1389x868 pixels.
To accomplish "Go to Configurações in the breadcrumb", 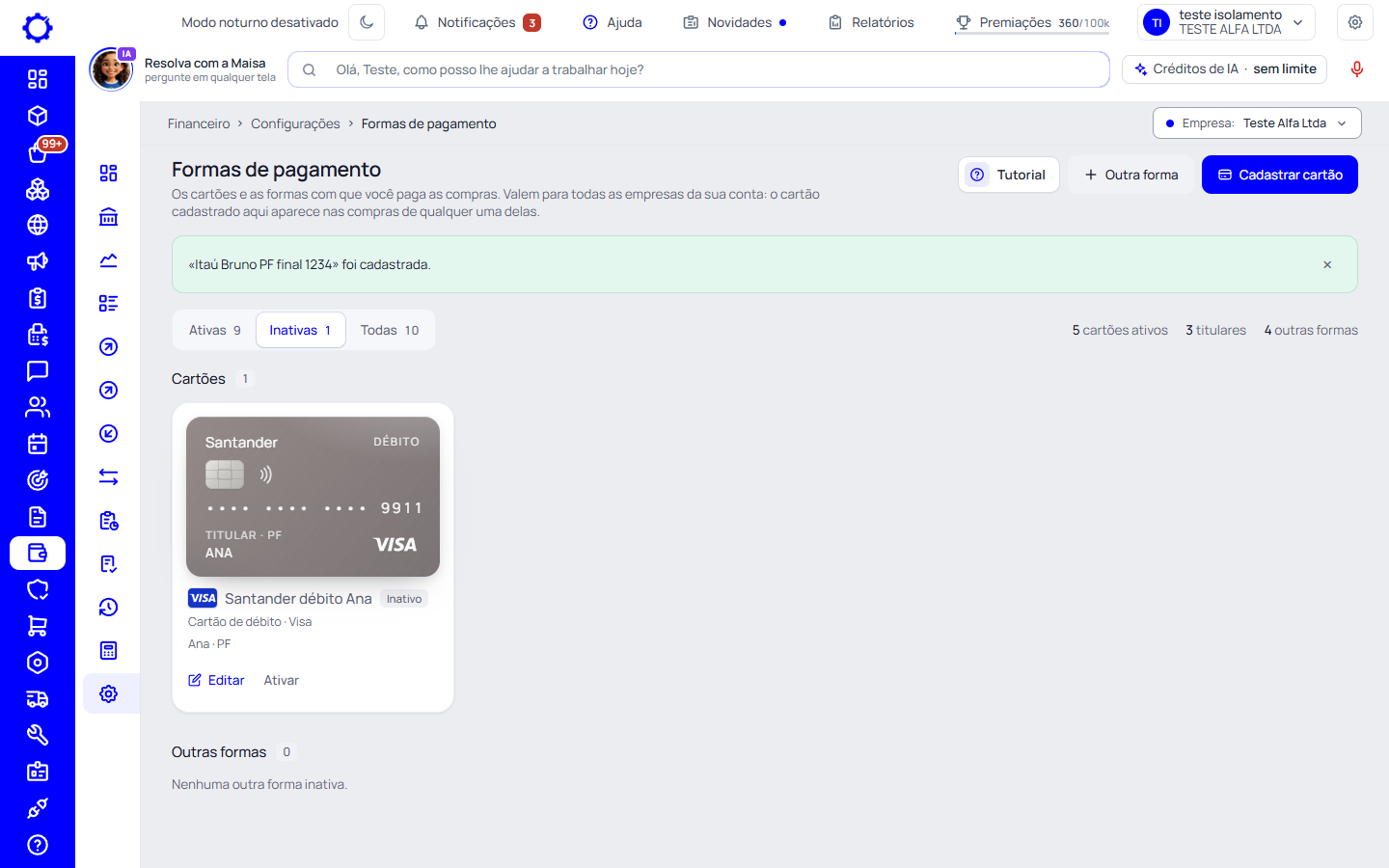I will point(295,123).
